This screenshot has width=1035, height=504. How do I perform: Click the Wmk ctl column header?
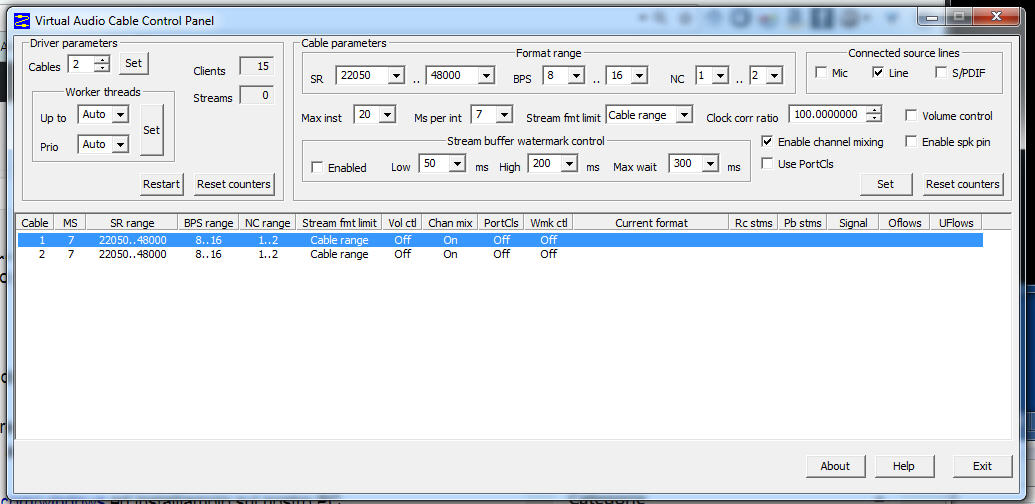(549, 223)
